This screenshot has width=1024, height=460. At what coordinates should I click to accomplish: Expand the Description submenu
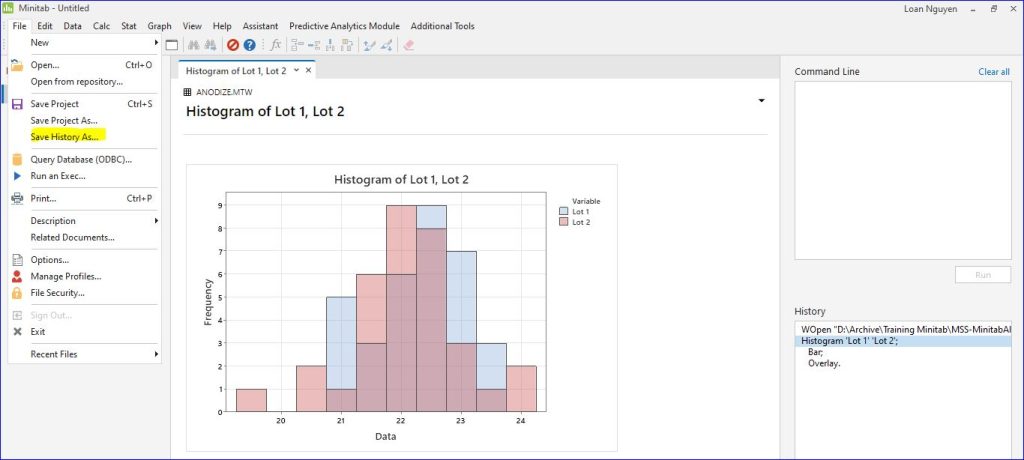85,221
